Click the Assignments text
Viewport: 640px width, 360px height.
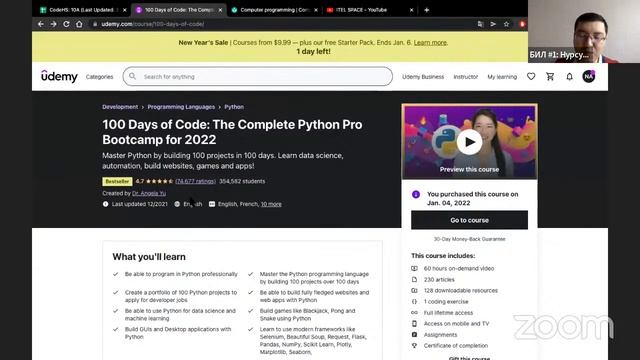(440, 335)
